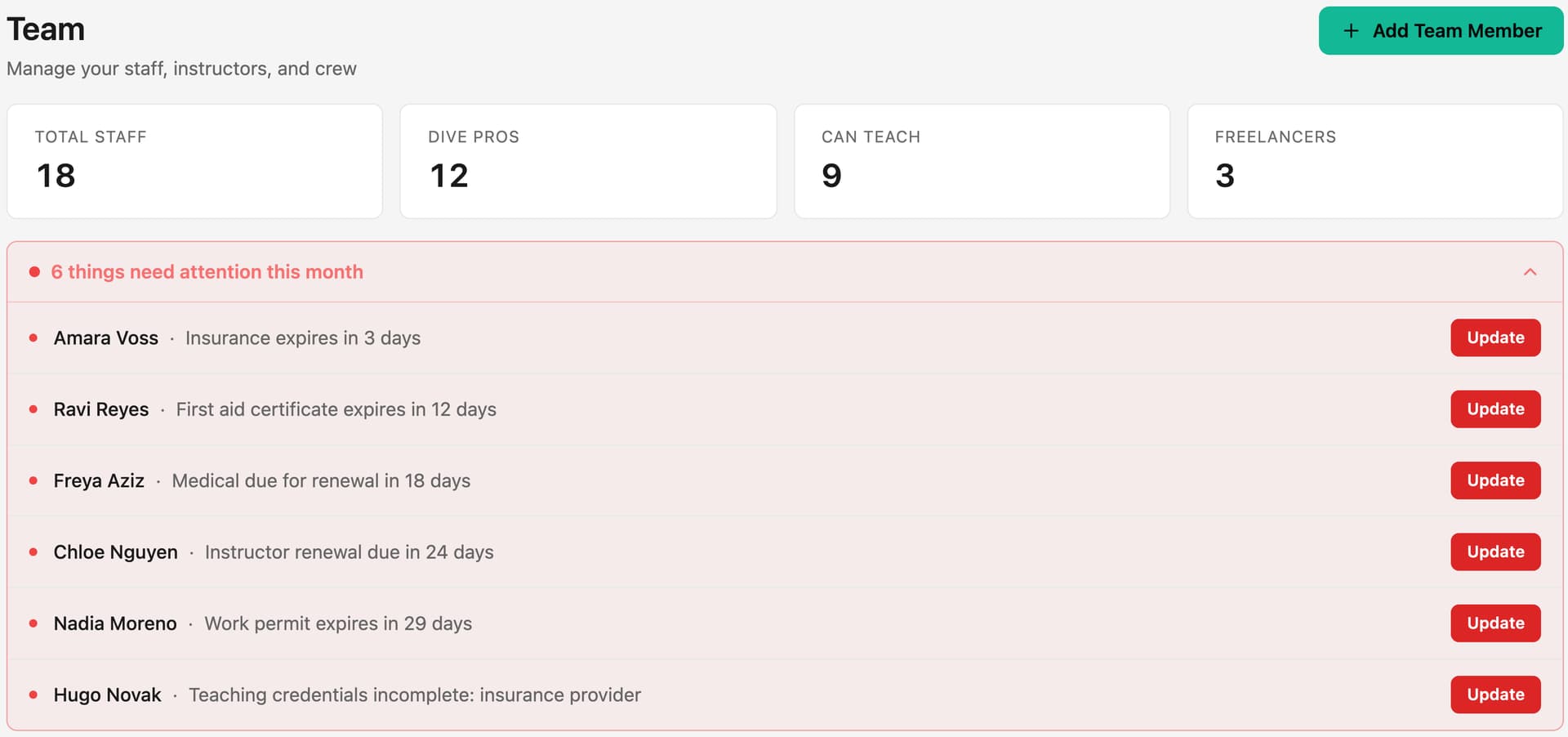Click 'Teaching credentials incomplete: insurance provider' text
This screenshot has height=737, width=1568.
(x=415, y=695)
